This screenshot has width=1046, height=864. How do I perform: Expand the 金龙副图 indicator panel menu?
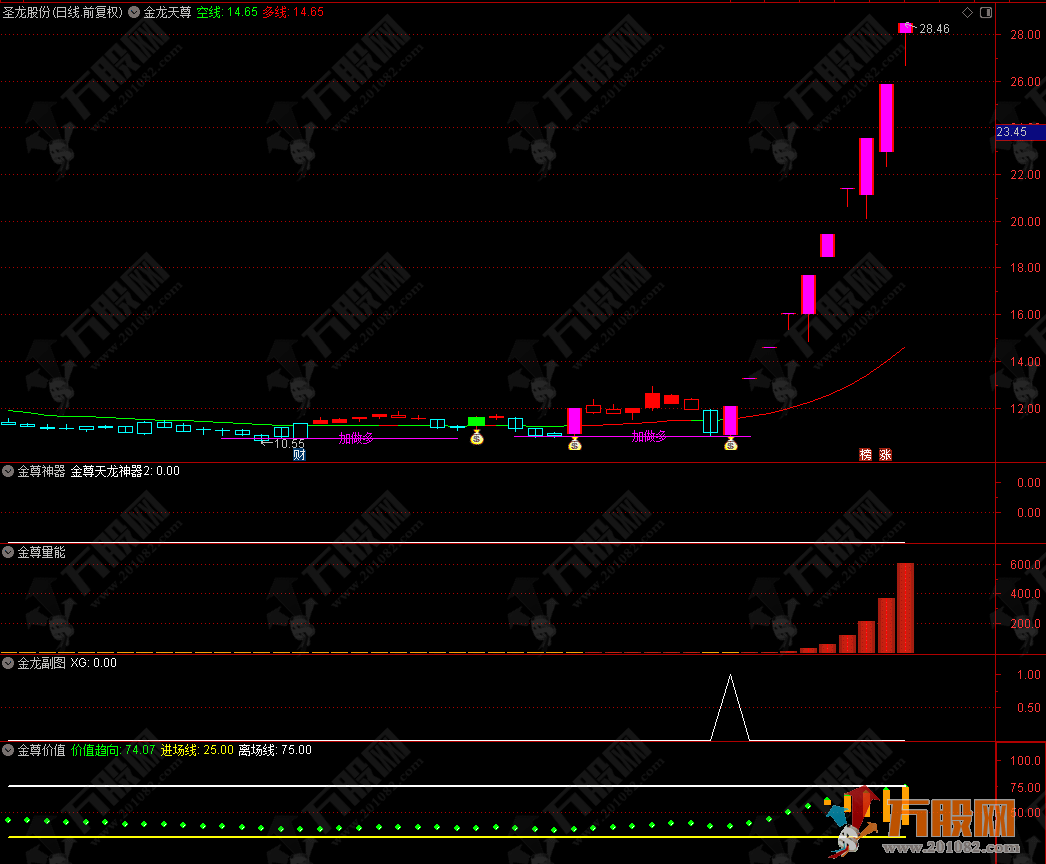click(8, 663)
